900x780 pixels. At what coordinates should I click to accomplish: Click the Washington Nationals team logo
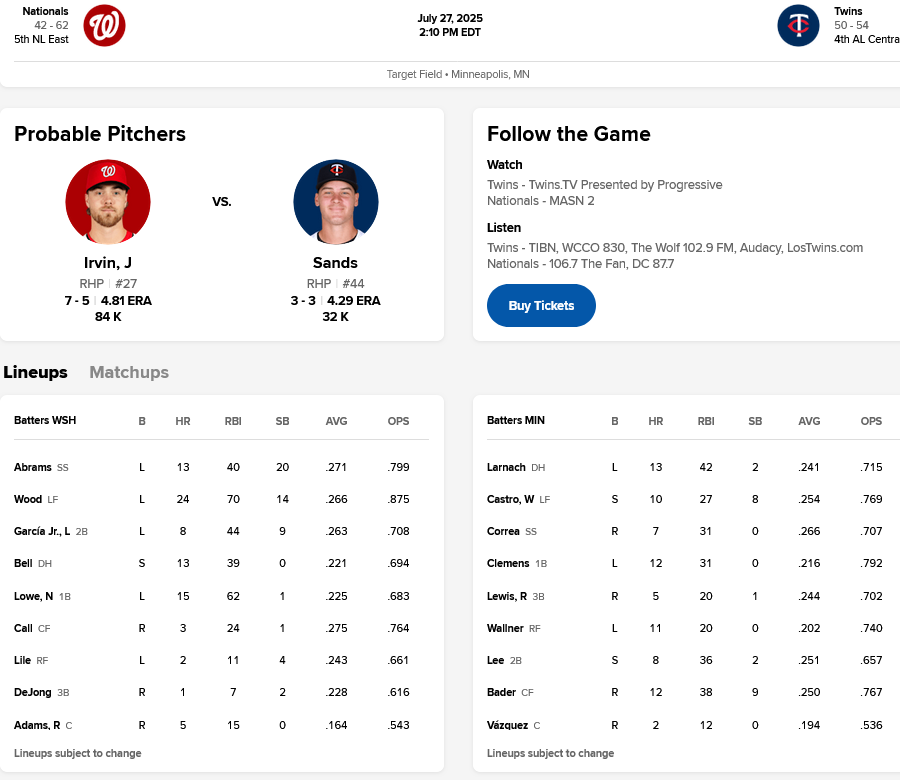click(104, 26)
